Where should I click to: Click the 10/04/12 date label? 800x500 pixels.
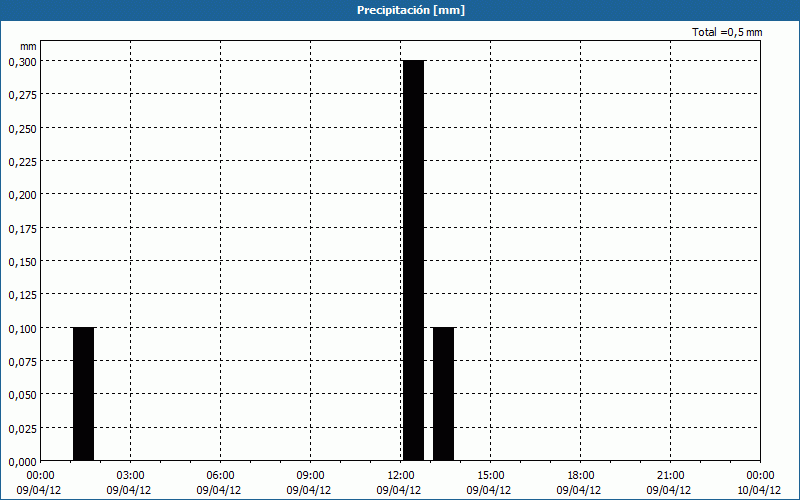[x=759, y=490]
